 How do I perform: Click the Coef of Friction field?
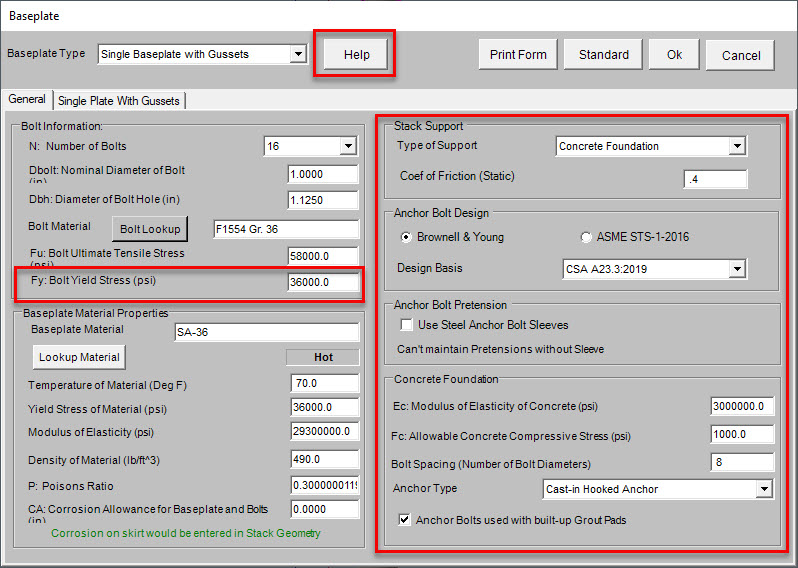point(715,180)
